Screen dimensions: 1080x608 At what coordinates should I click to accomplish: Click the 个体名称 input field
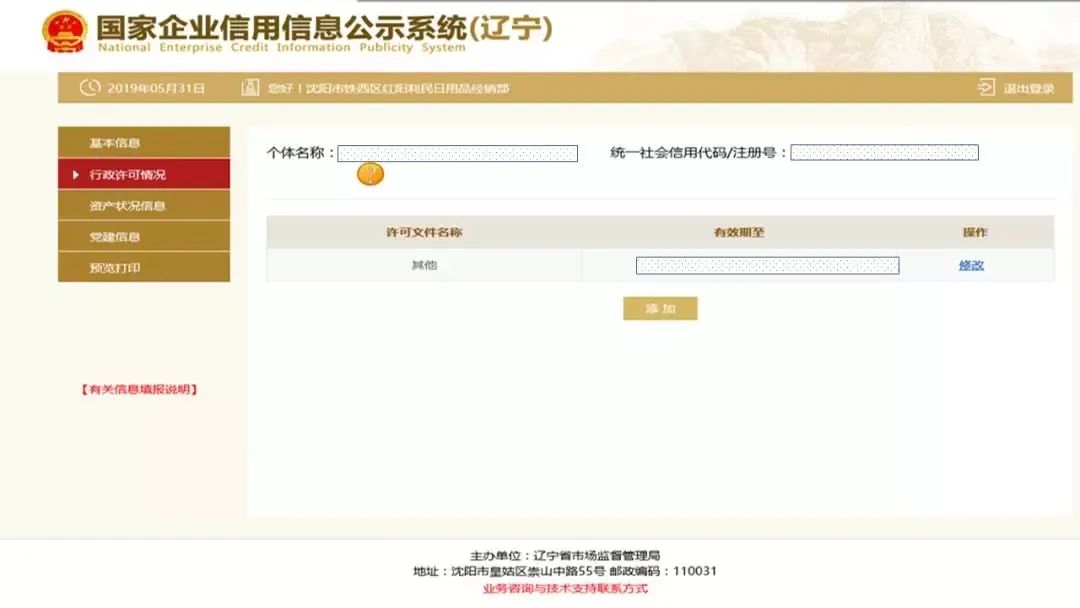pos(457,153)
